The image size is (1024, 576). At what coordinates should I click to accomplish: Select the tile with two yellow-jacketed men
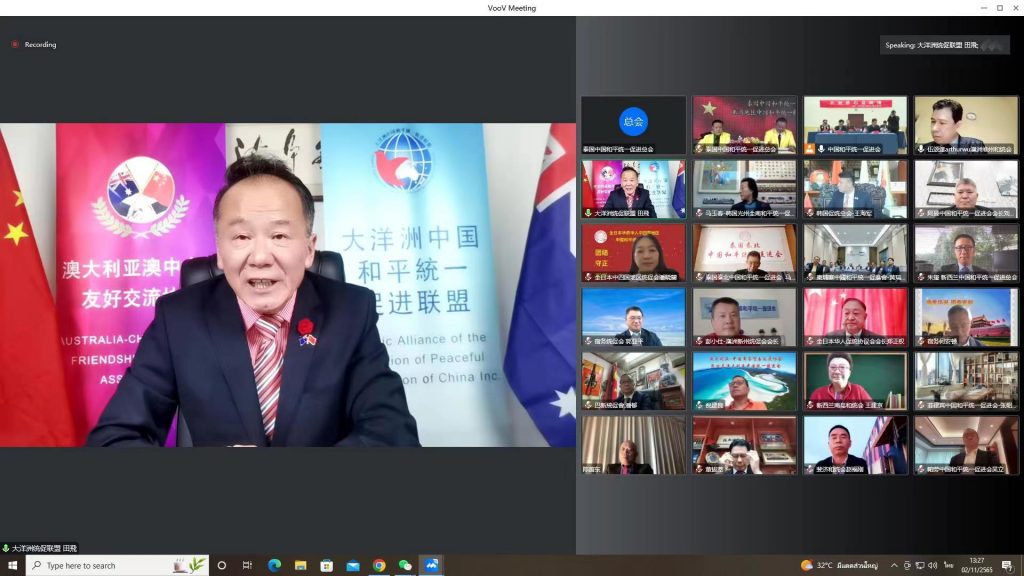[744, 125]
